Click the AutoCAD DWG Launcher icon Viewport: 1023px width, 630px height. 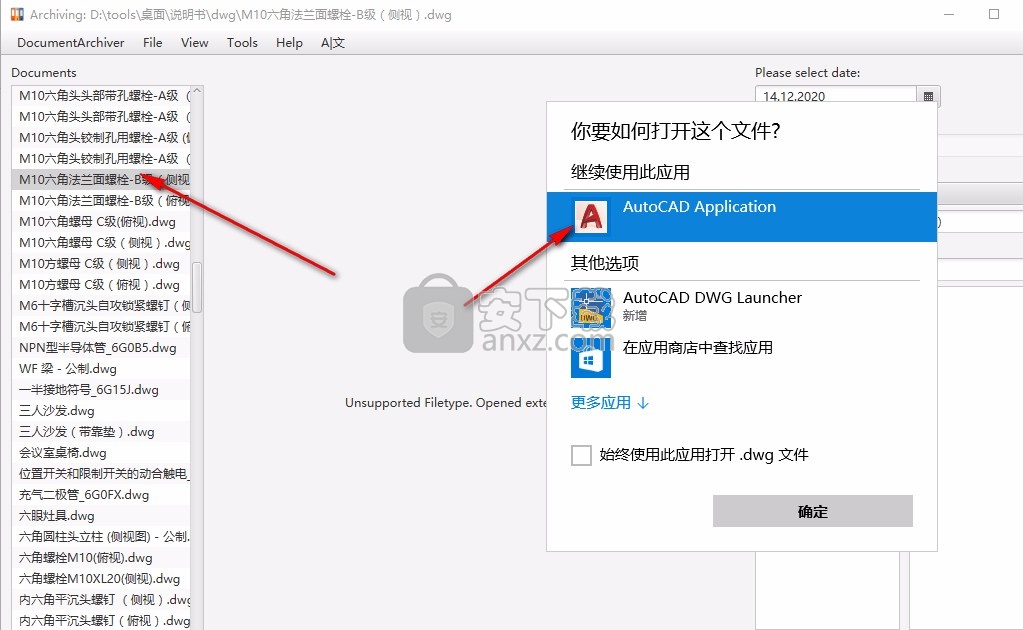(x=591, y=308)
